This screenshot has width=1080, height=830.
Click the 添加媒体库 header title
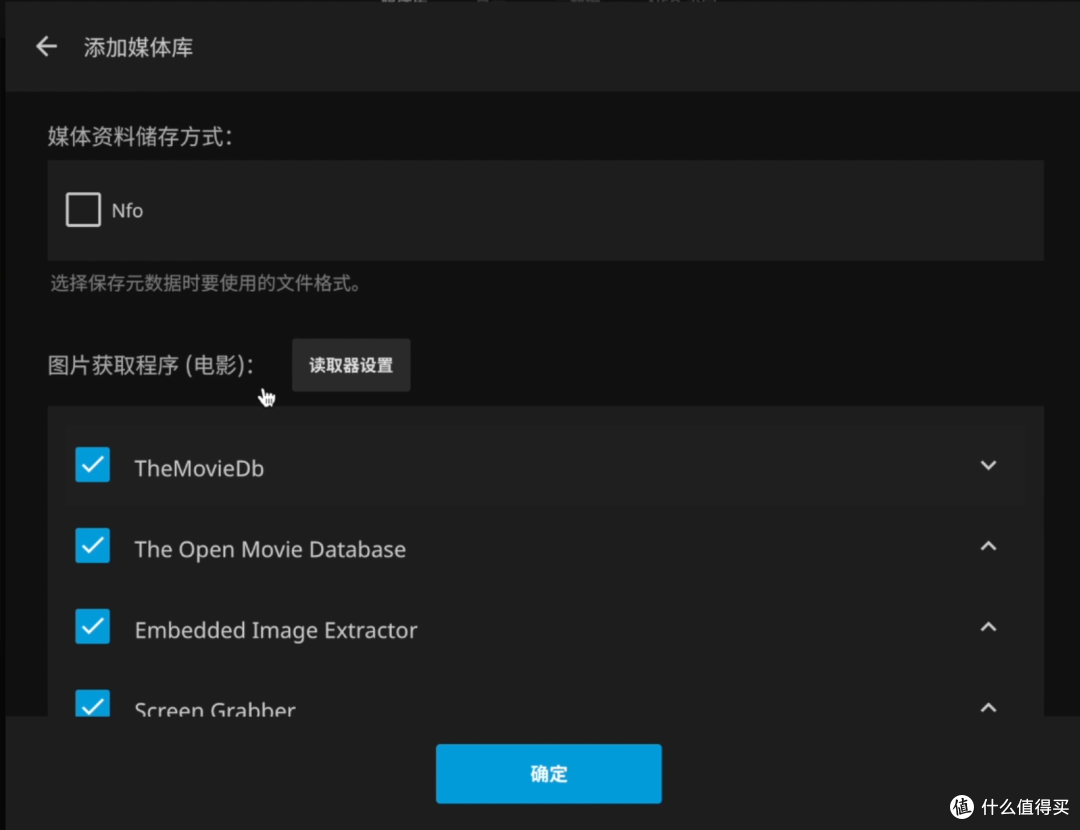139,47
